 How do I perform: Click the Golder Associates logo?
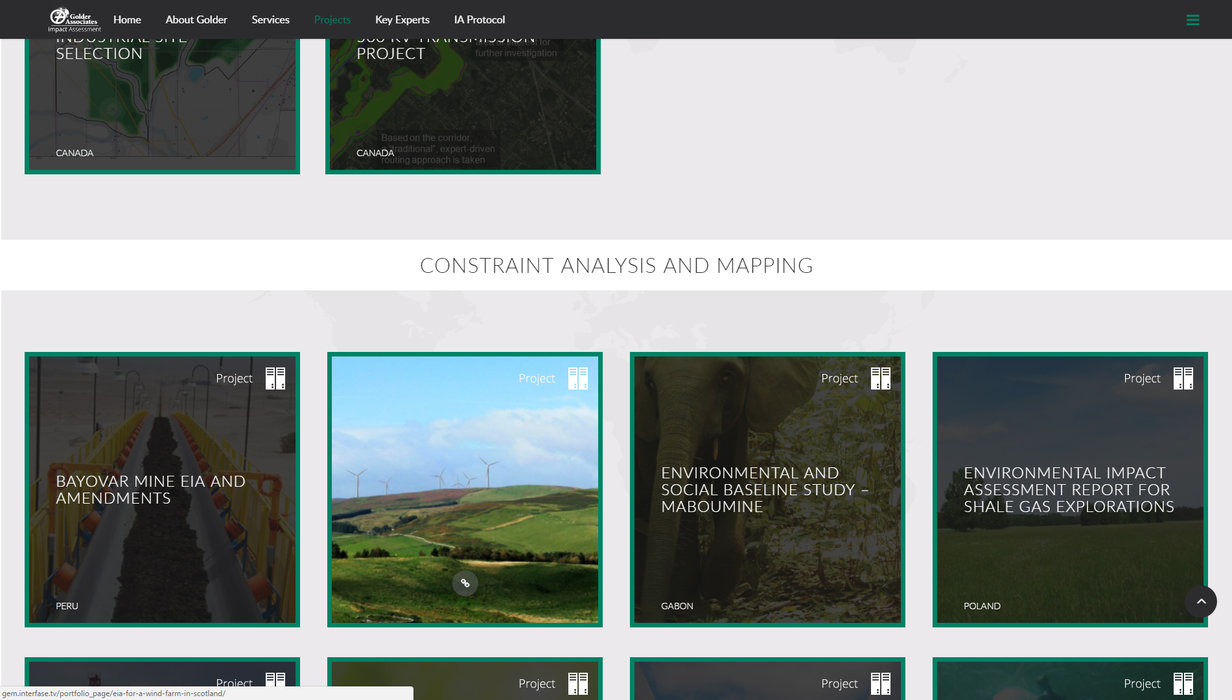(75, 19)
